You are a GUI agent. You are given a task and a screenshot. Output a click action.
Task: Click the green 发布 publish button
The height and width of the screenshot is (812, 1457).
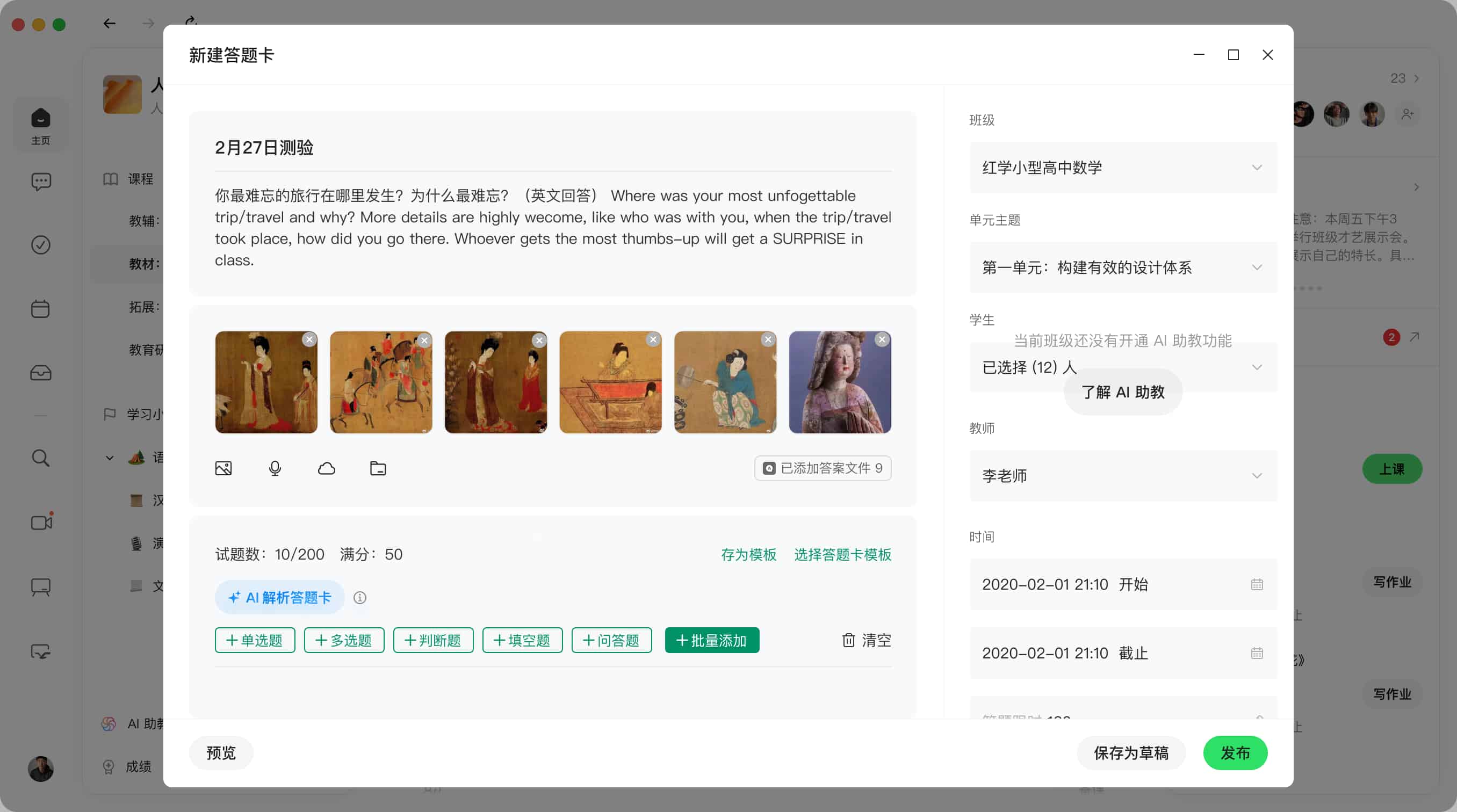point(1235,752)
